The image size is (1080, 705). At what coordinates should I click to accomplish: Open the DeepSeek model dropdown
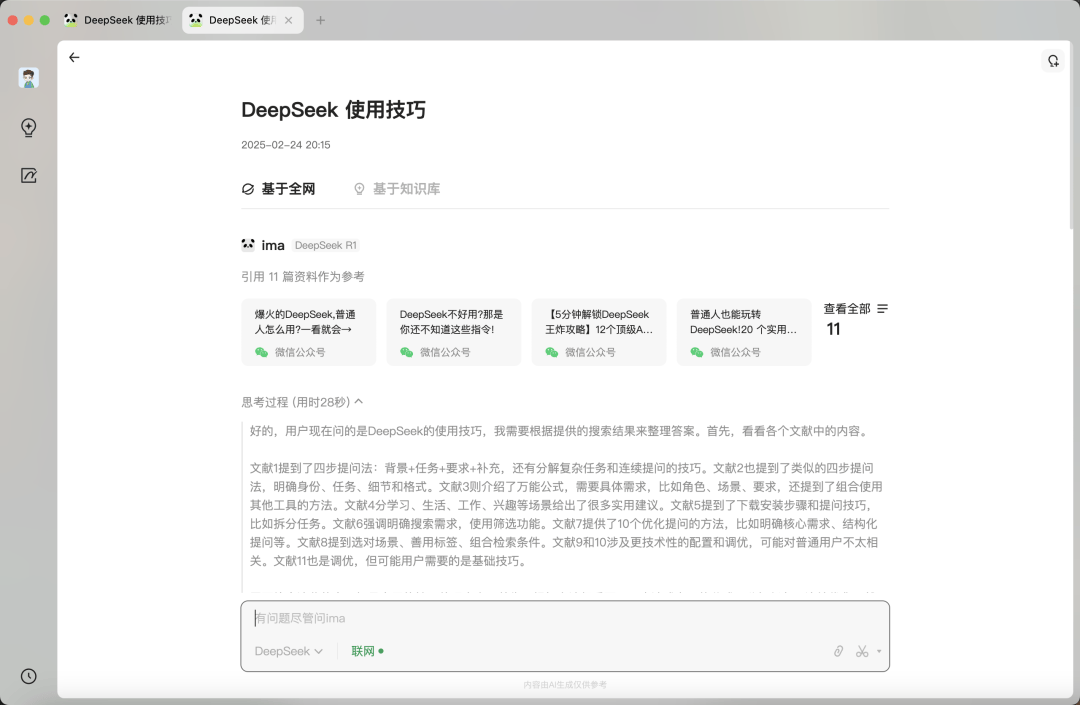[289, 651]
